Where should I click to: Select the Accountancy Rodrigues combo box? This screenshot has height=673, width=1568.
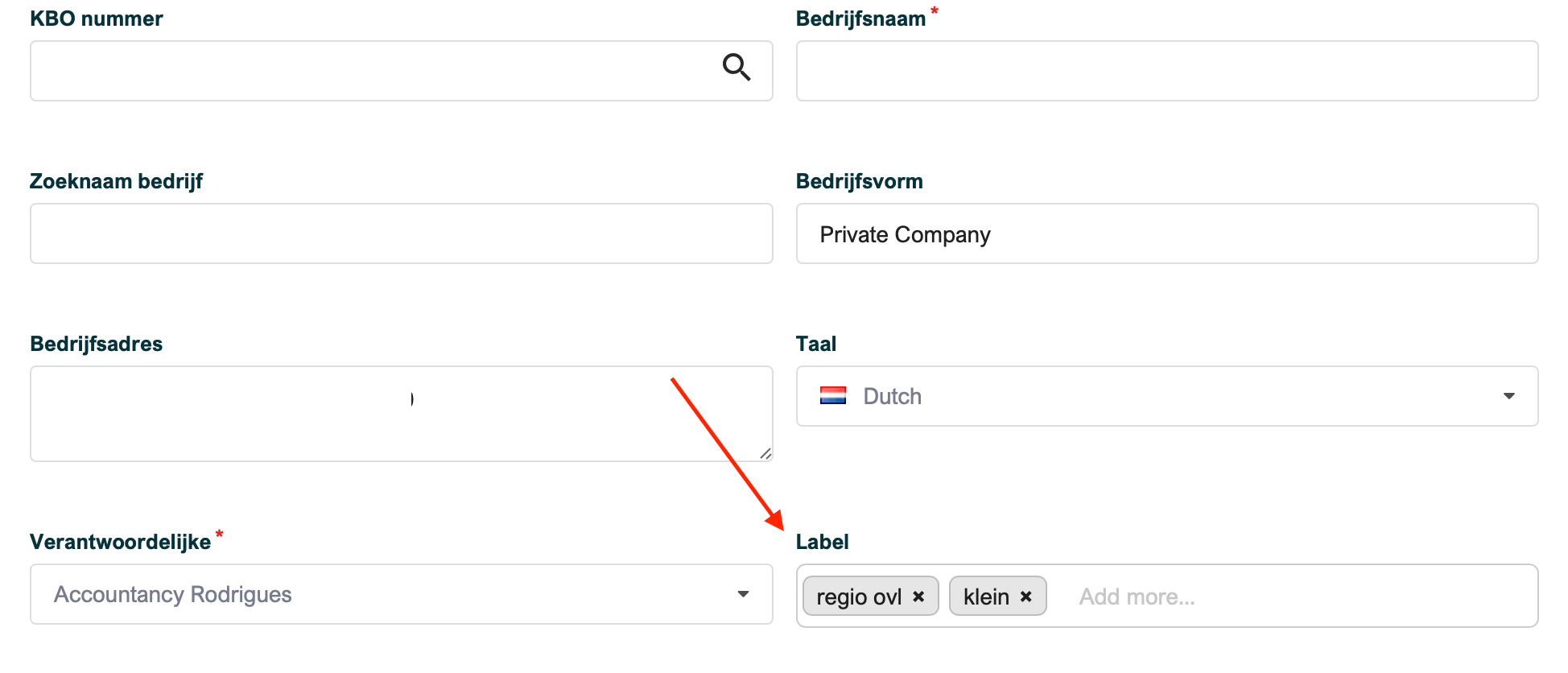(402, 594)
